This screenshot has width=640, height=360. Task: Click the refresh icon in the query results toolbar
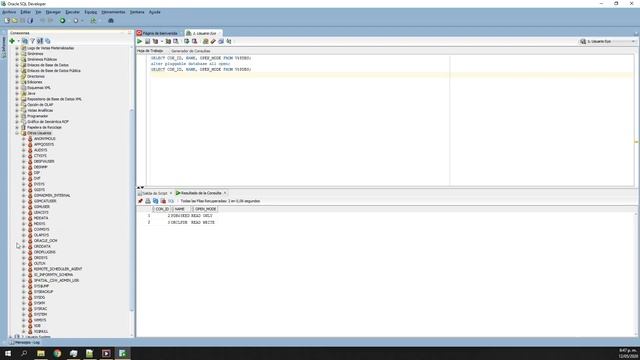coord(156,201)
